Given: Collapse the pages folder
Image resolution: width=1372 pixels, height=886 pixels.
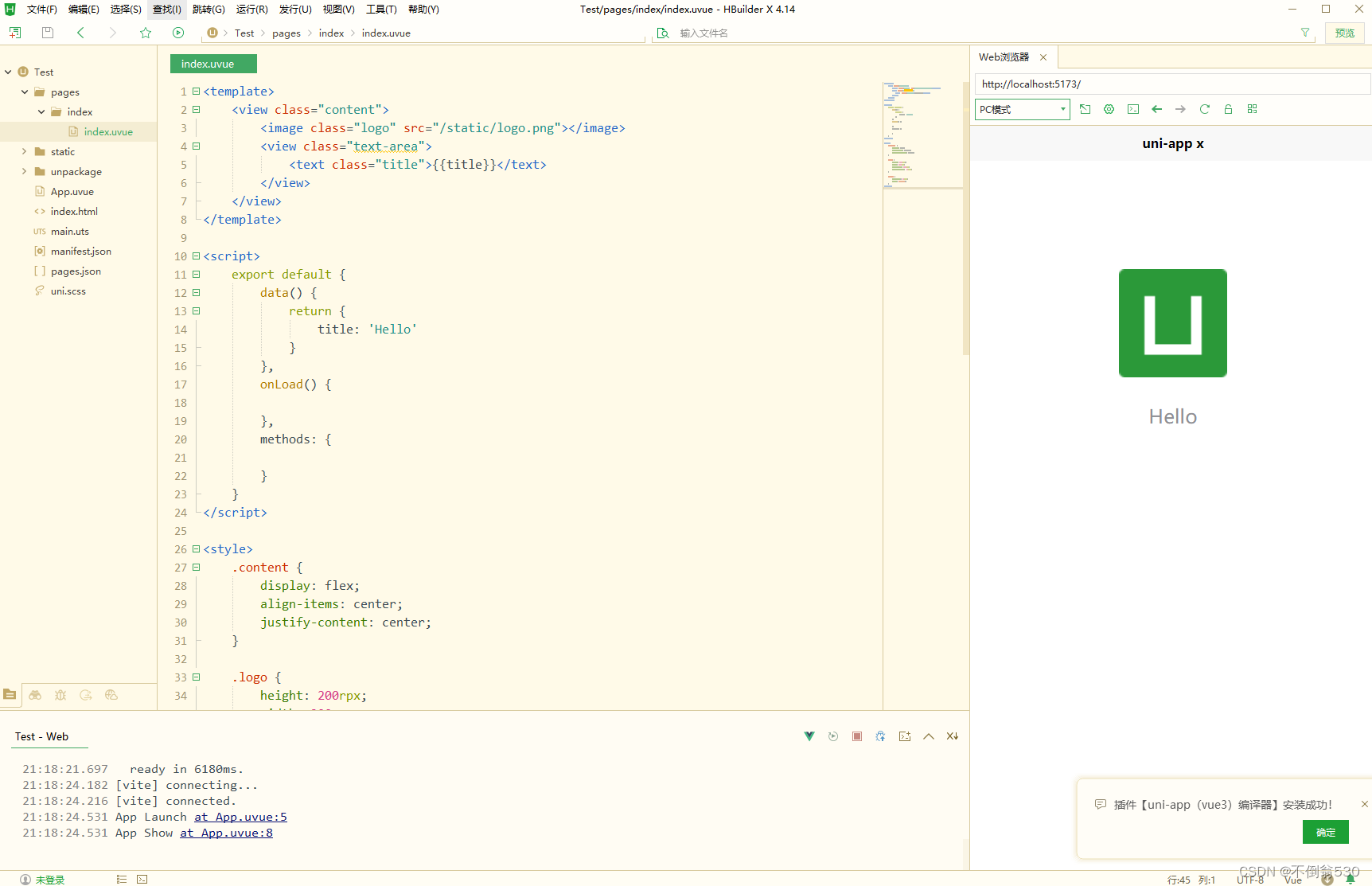Looking at the screenshot, I should [x=25, y=92].
